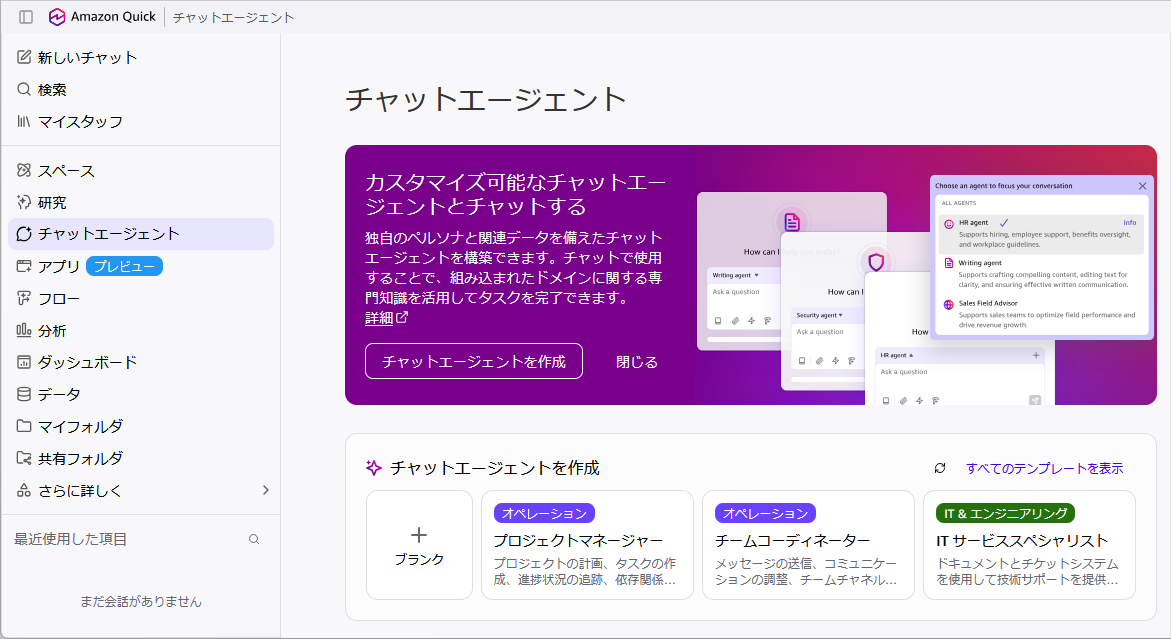Image resolution: width=1171 pixels, height=639 pixels.
Task: Click the チャットエージェント sidebar icon
Action: [x=24, y=234]
